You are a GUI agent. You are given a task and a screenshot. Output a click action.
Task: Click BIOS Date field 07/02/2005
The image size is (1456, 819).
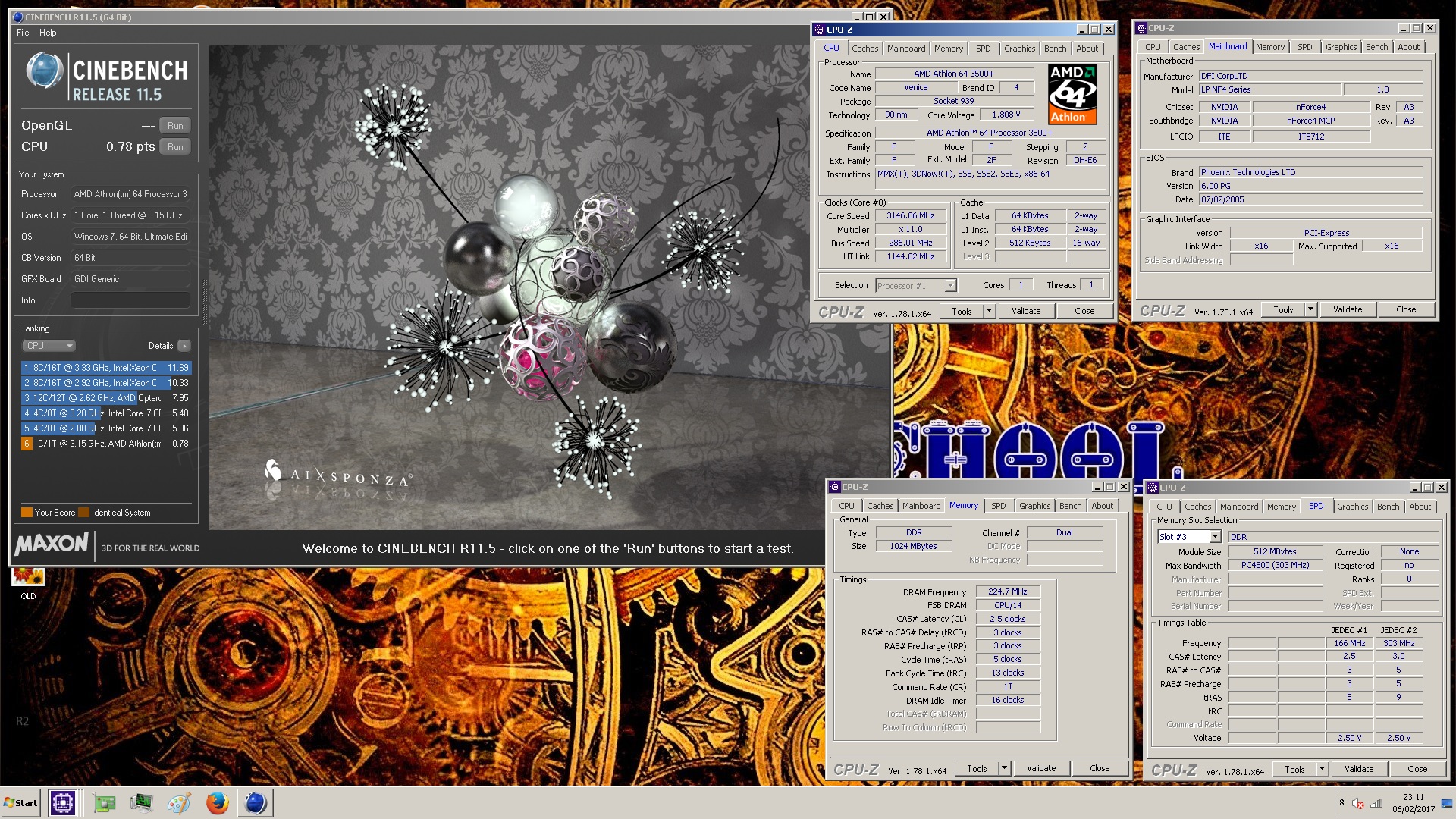1310,199
